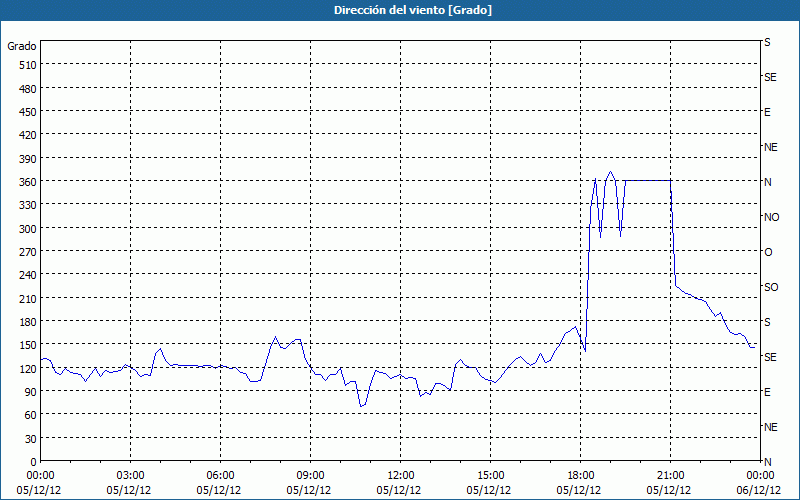Click the 90 y-axis value
The height and width of the screenshot is (500, 800).
click(31, 392)
